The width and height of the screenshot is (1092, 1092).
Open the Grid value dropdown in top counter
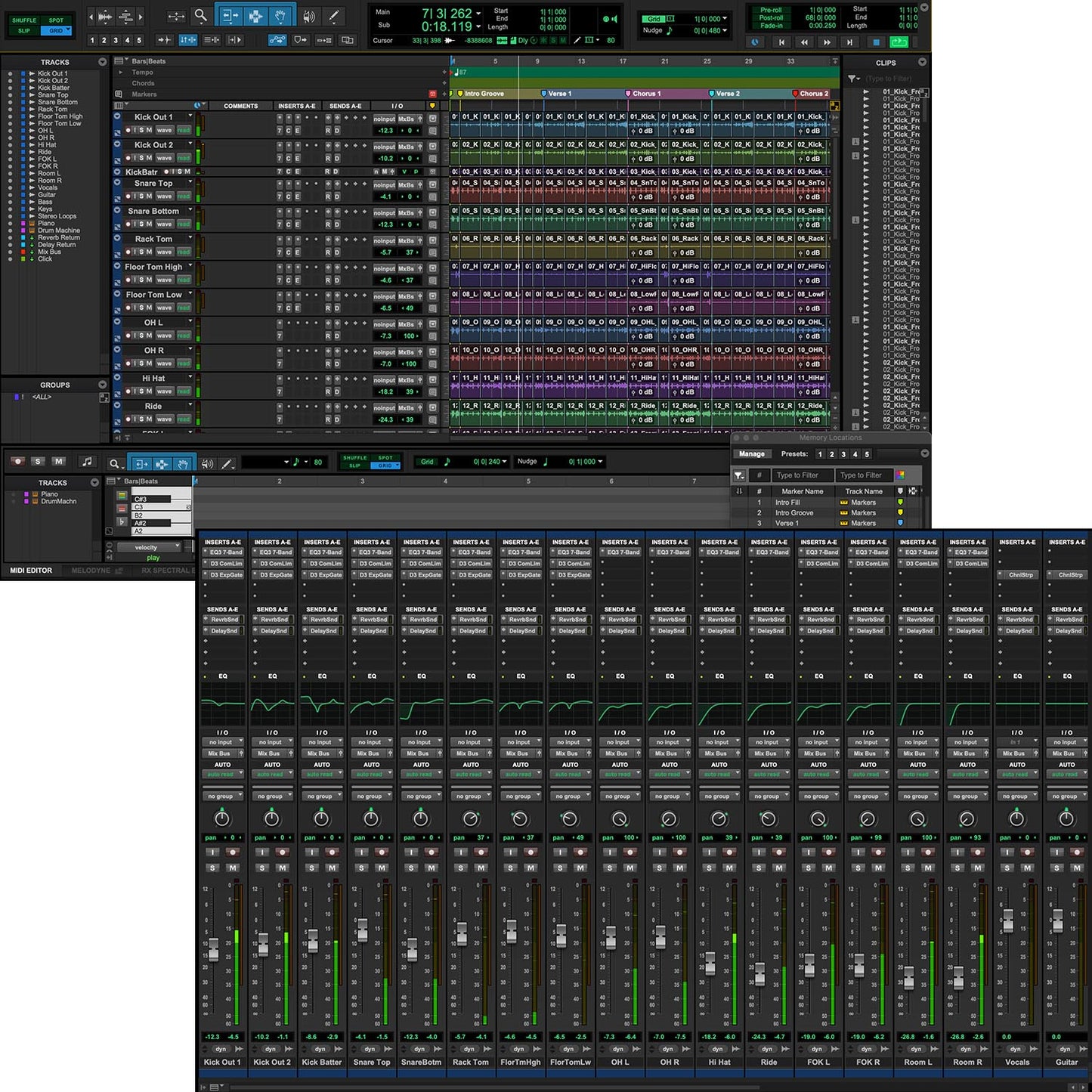[725, 19]
